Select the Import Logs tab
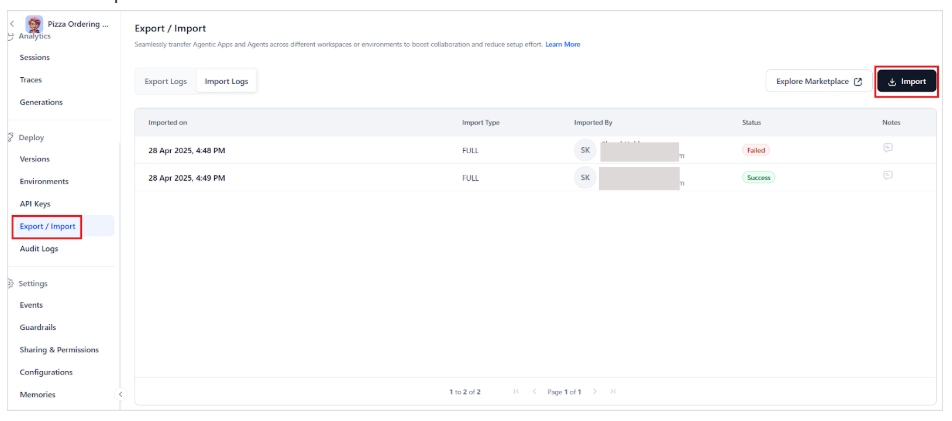 [x=226, y=81]
